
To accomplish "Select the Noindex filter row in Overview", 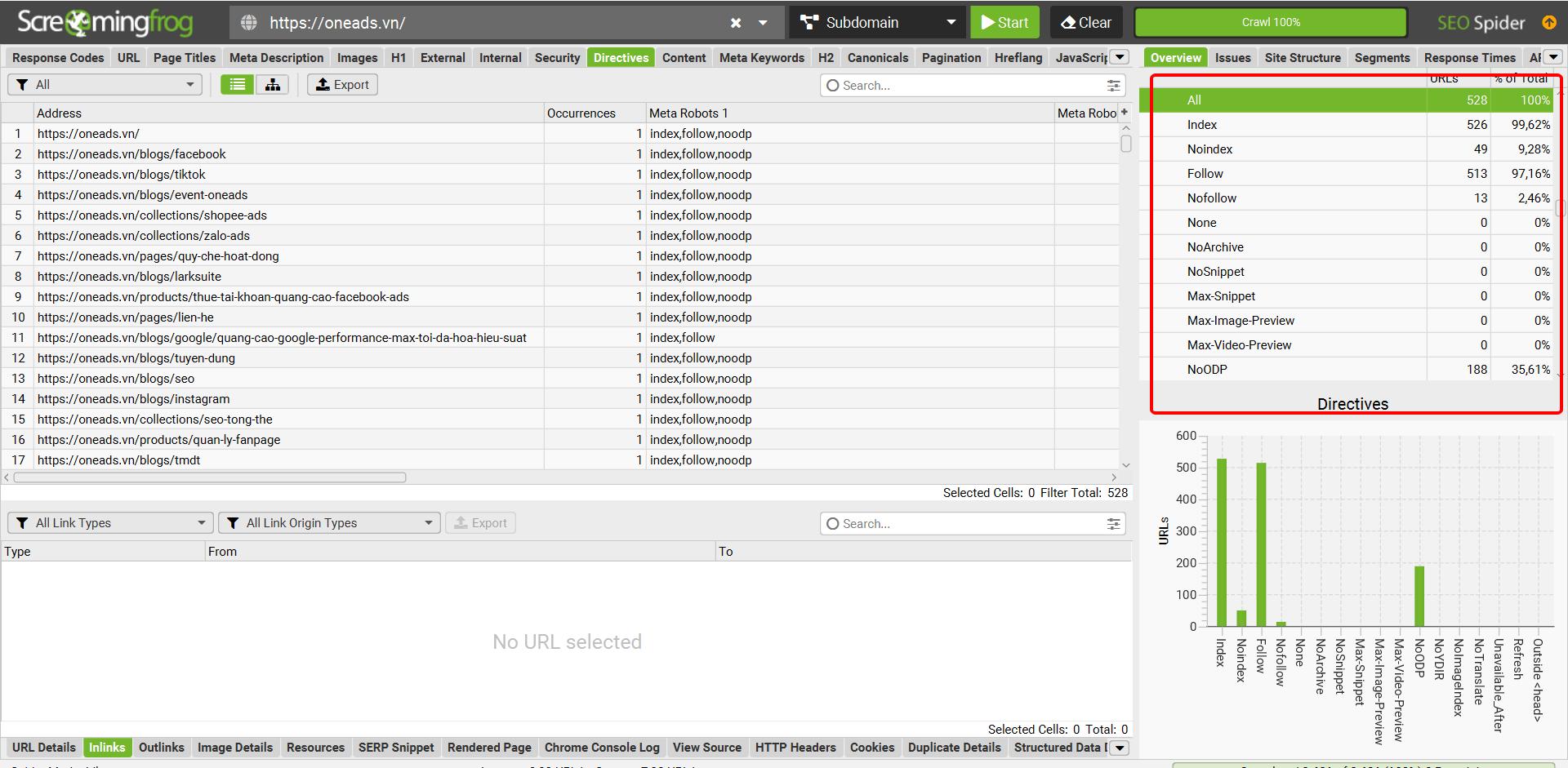I will [1346, 149].
